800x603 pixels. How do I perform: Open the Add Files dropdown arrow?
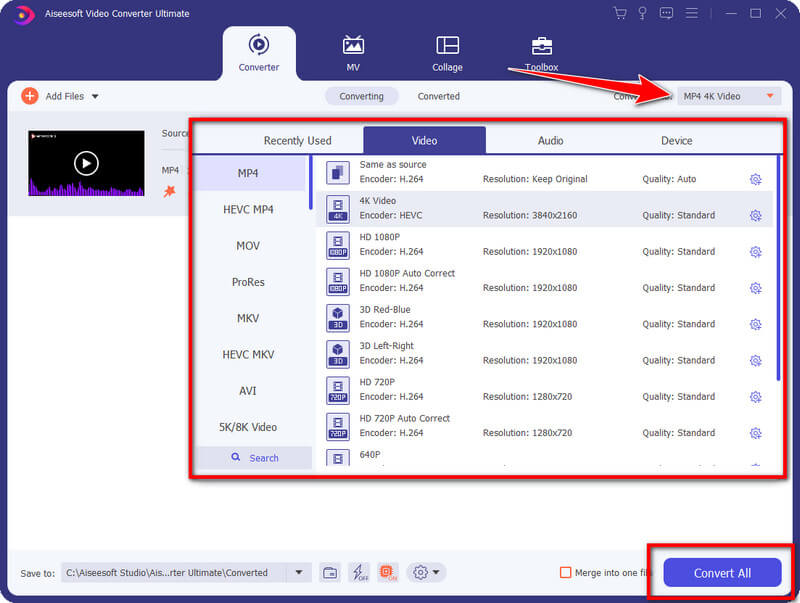point(95,96)
